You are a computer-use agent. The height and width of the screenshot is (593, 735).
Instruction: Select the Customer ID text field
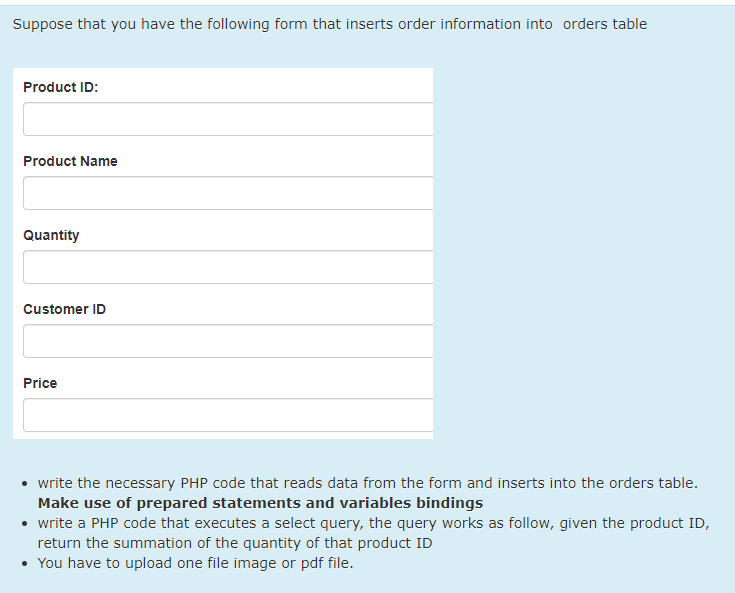(228, 341)
